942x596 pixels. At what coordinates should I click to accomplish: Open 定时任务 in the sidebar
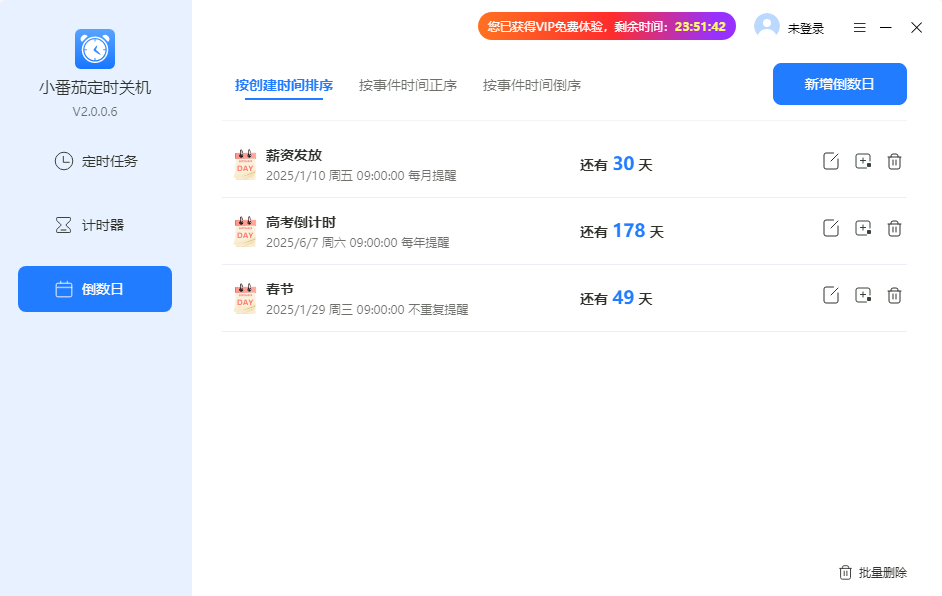[95, 161]
